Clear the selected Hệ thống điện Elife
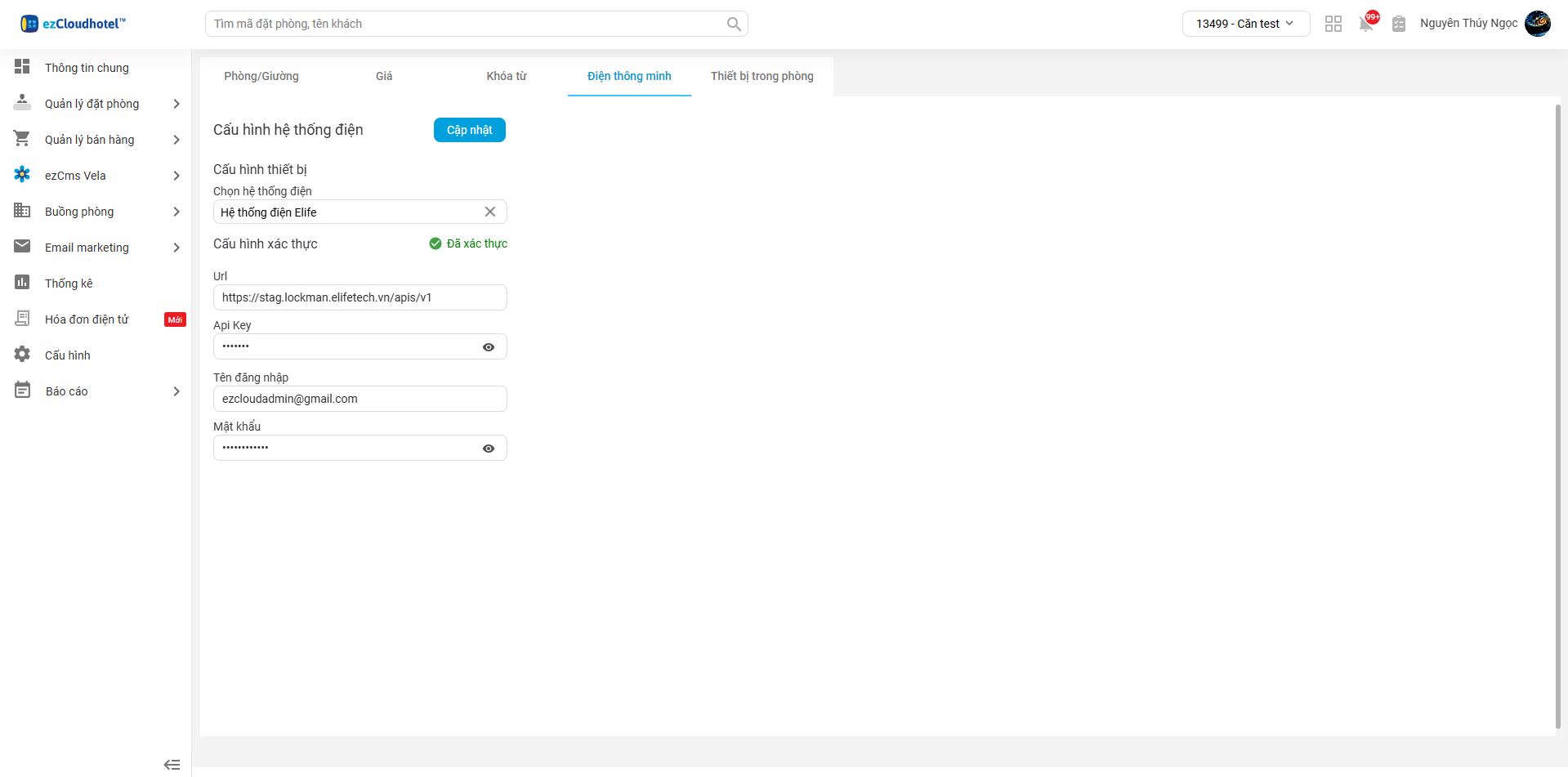 pos(490,212)
